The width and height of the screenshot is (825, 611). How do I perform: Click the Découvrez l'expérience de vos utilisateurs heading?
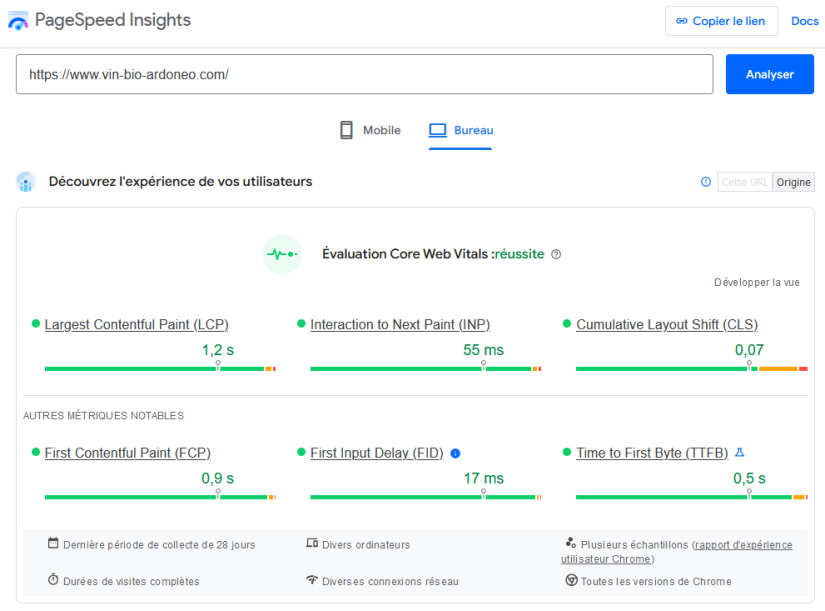coord(180,182)
